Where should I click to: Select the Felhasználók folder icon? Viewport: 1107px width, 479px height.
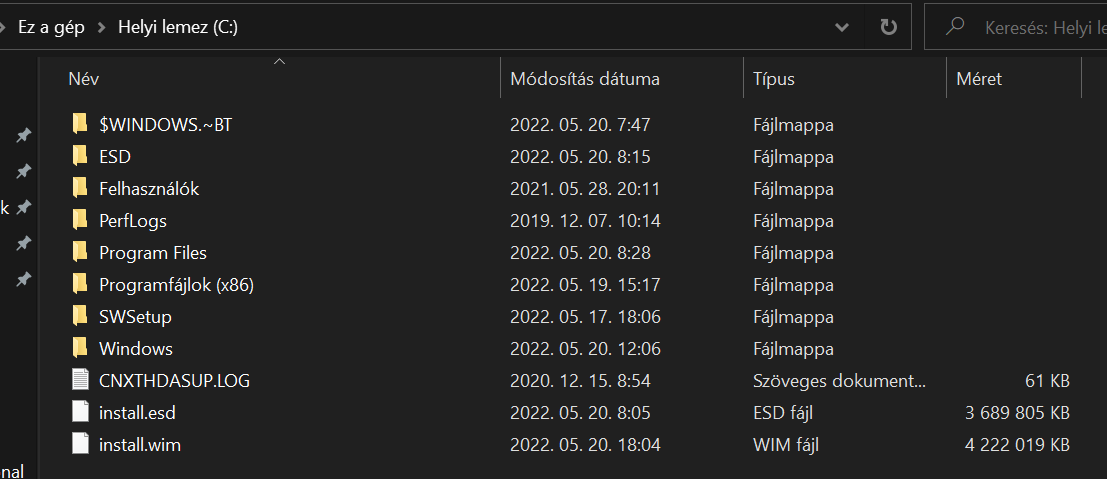pos(80,189)
